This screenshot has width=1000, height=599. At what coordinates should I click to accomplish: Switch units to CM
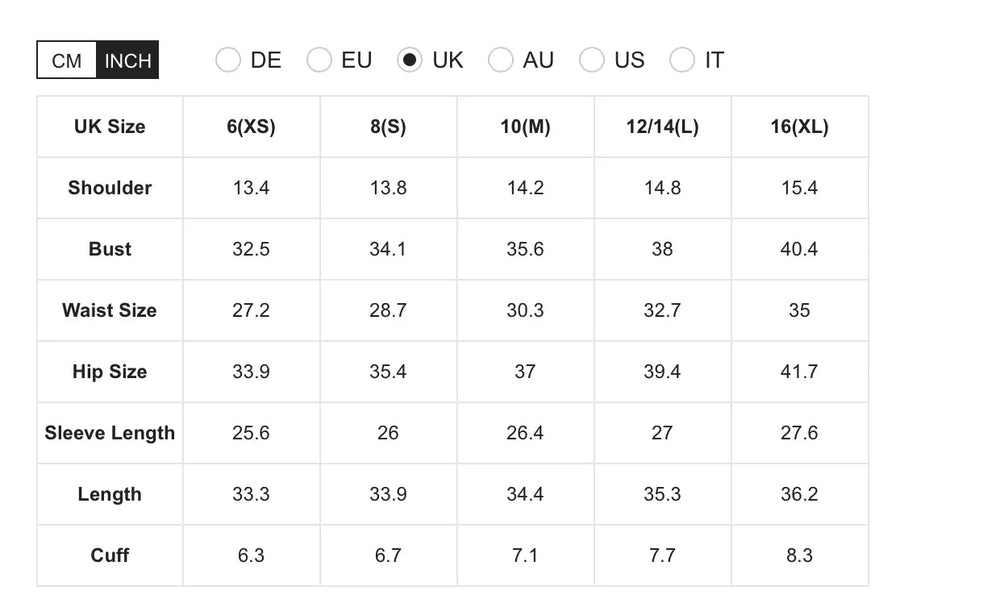[67, 60]
